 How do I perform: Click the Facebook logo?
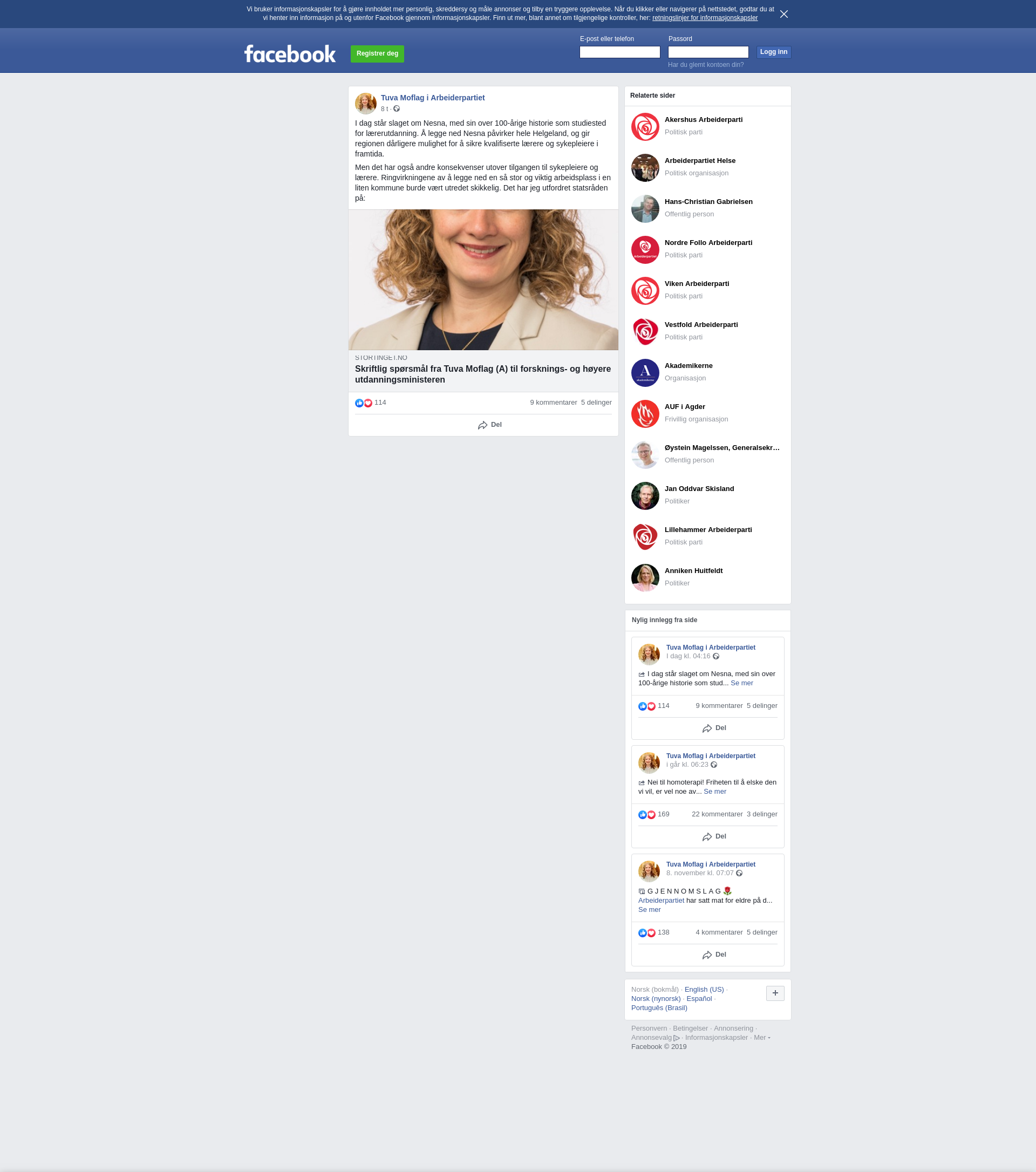(290, 54)
